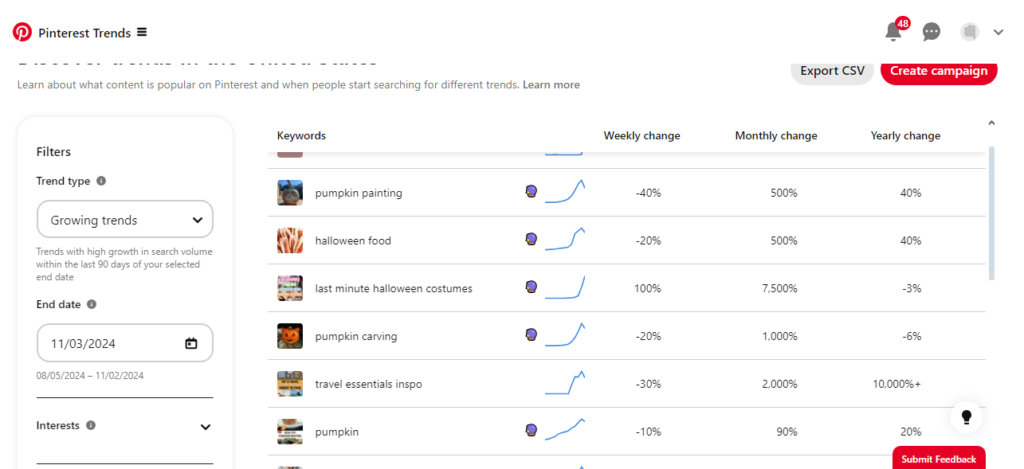This screenshot has height=469, width=1024.
Task: Collapse table using the top-right caret
Action: (x=991, y=122)
